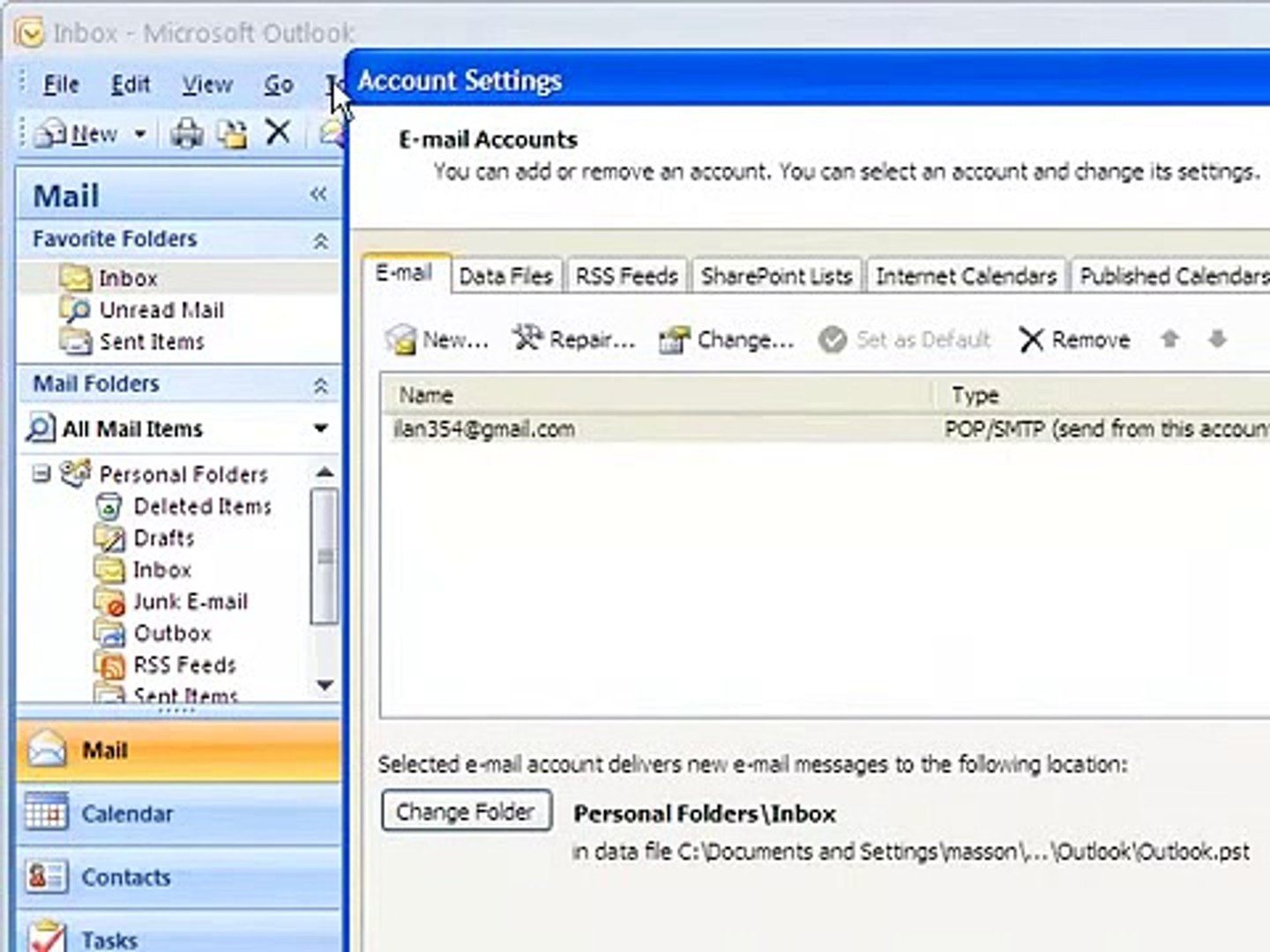Image resolution: width=1270 pixels, height=952 pixels.
Task: Click the Drafts folder icon
Action: click(109, 538)
